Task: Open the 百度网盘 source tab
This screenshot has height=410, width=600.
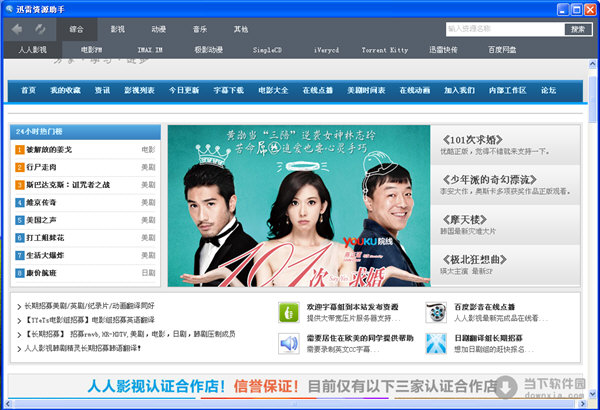Action: click(502, 50)
